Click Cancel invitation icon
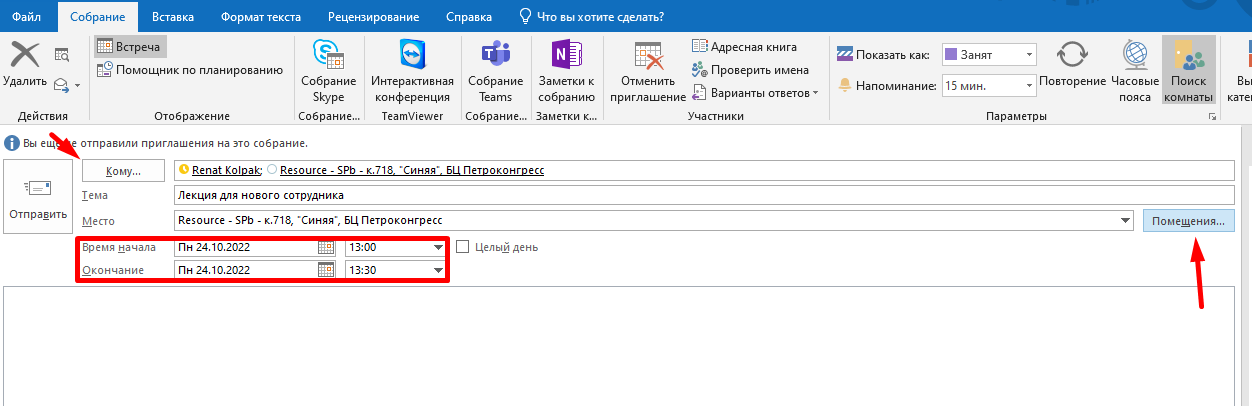This screenshot has height=406, width=1252. tap(648, 56)
